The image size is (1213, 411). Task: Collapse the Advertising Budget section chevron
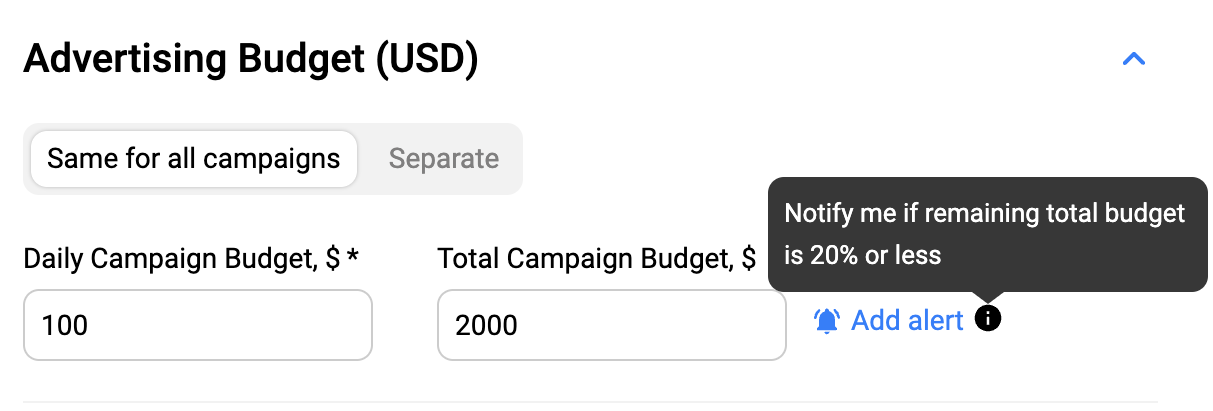[1133, 59]
